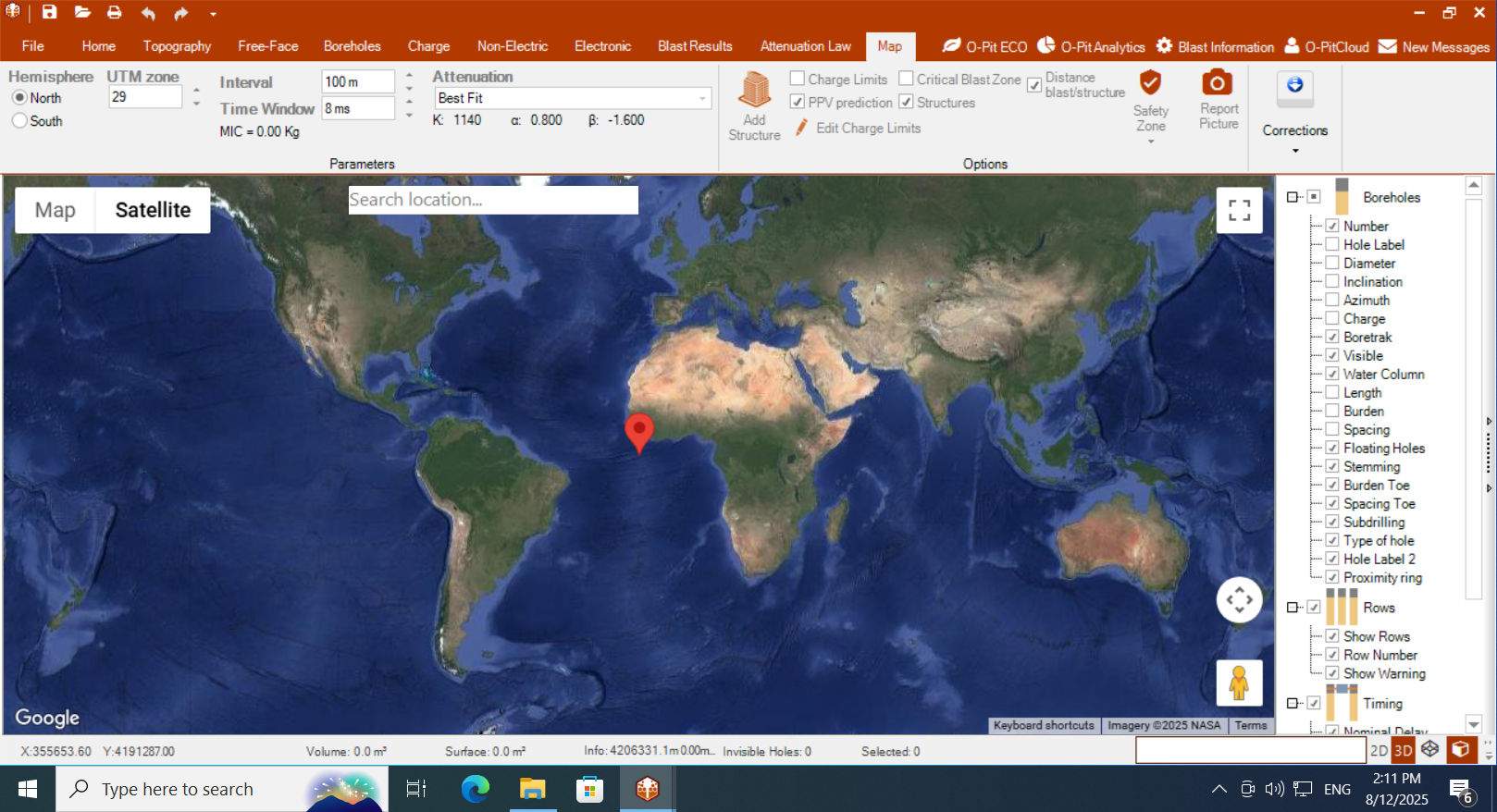Screen dimensions: 1497x812
Task: Redo the last undone action
Action: coord(180,13)
